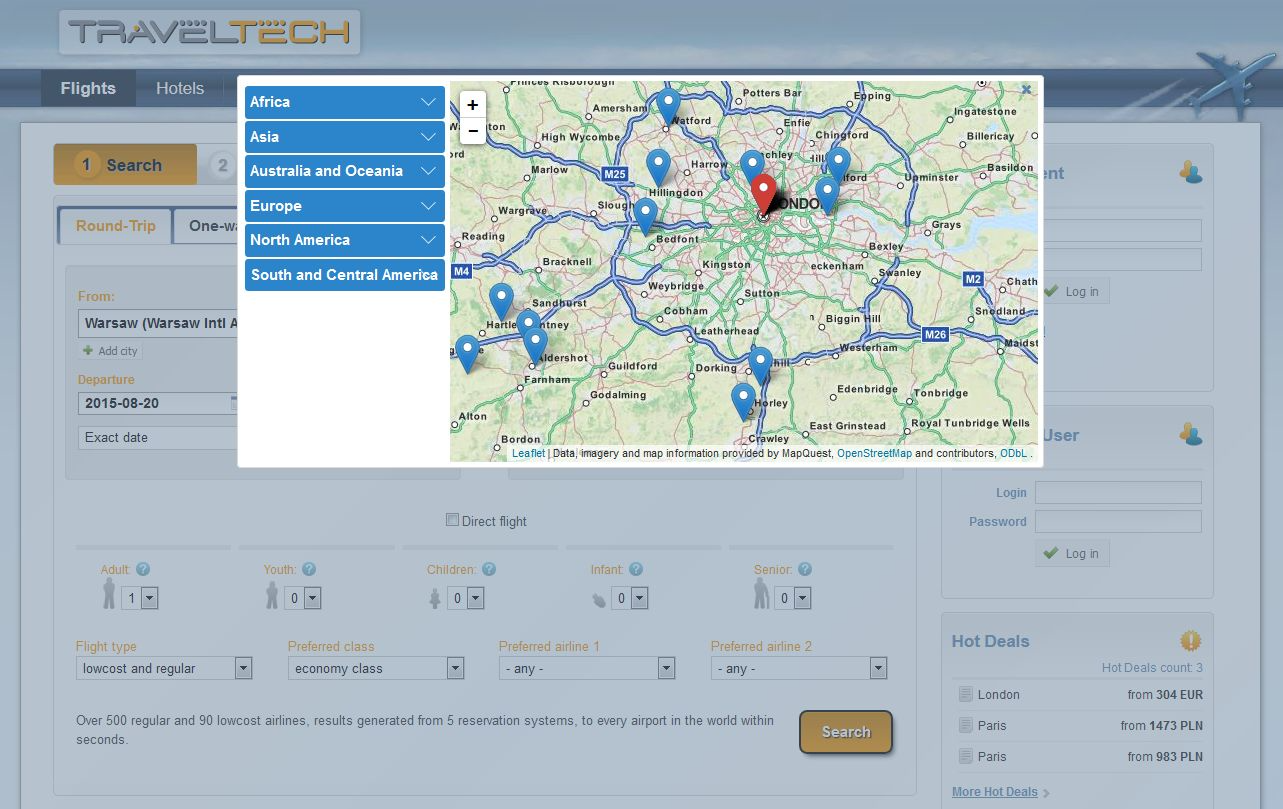
Task: Show help for Senior passengers
Action: (x=805, y=569)
